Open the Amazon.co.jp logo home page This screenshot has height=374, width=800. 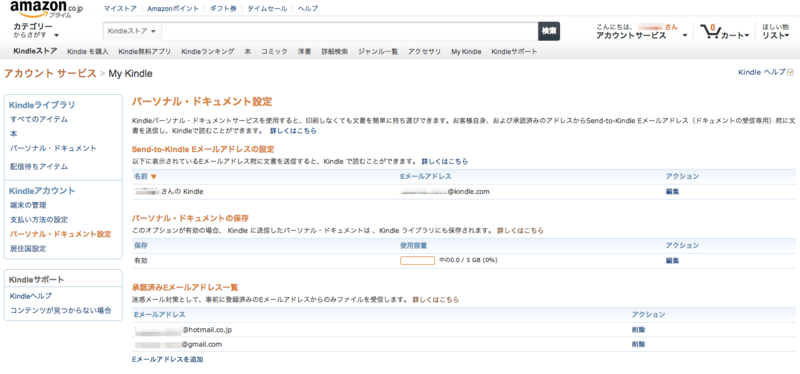(47, 9)
